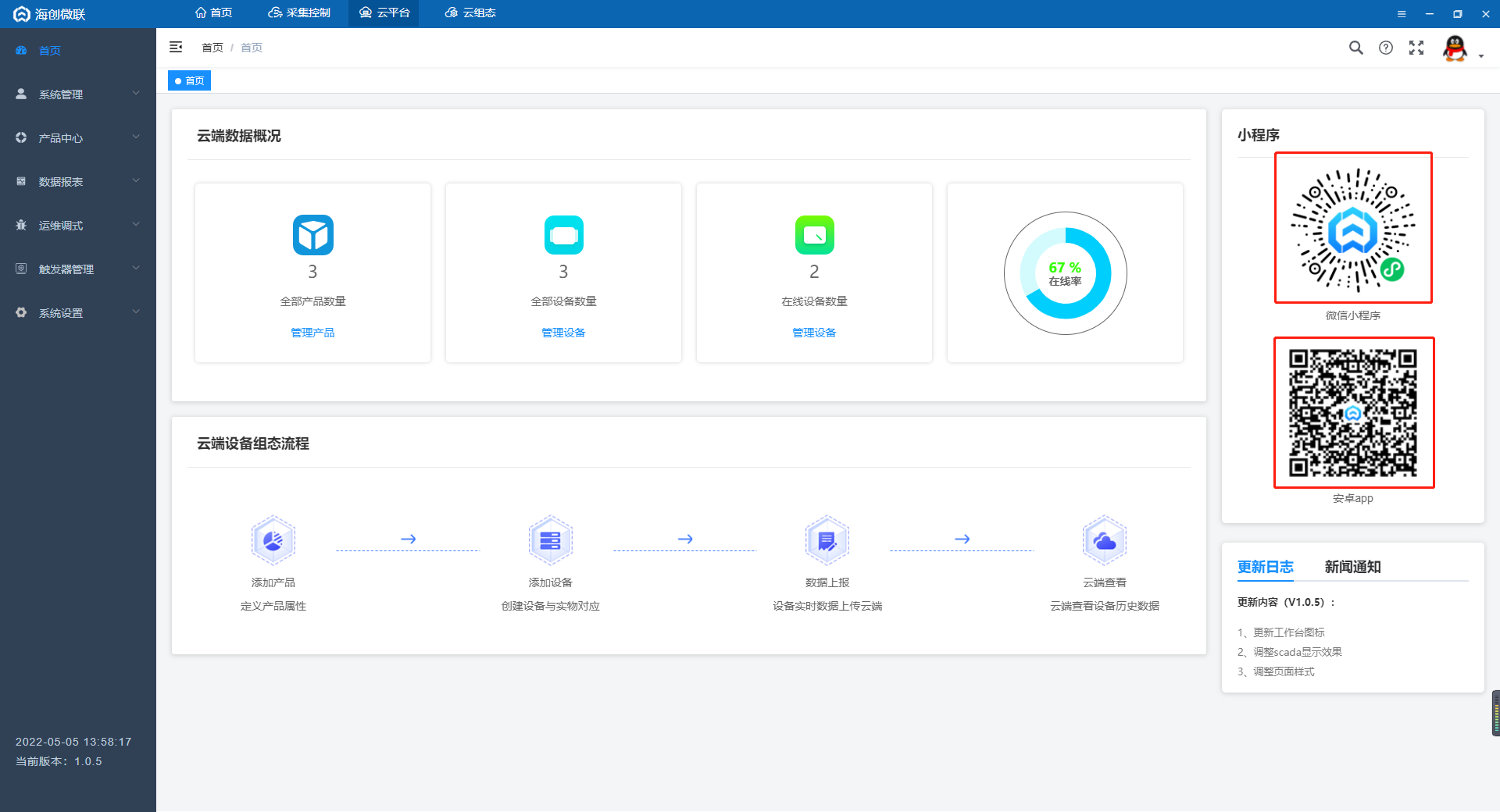Viewport: 1500px width, 812px height.
Task: Click the 触发器管理 sidebar icon
Action: point(21,269)
